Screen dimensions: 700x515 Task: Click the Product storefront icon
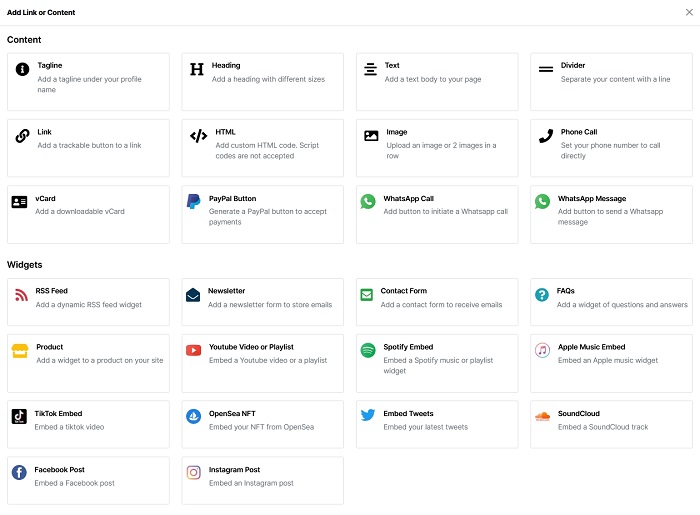click(x=20, y=351)
